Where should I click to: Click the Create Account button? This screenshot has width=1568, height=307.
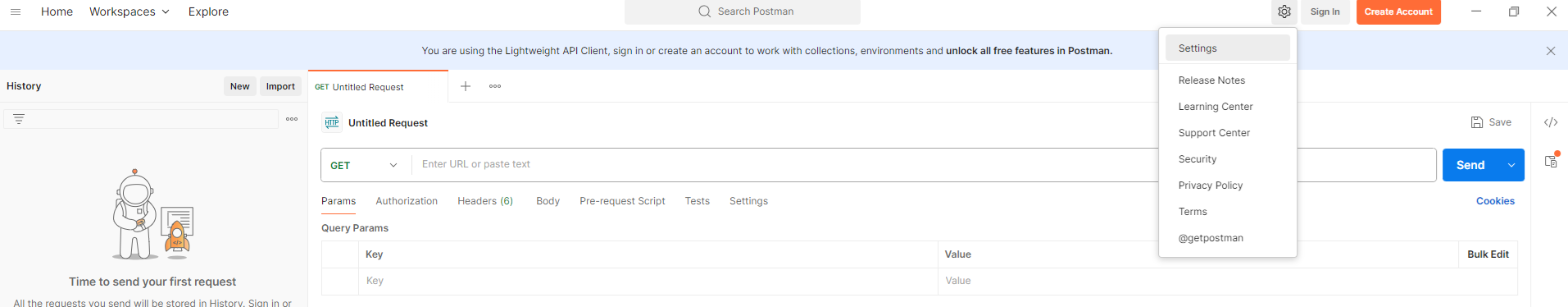pos(1398,11)
